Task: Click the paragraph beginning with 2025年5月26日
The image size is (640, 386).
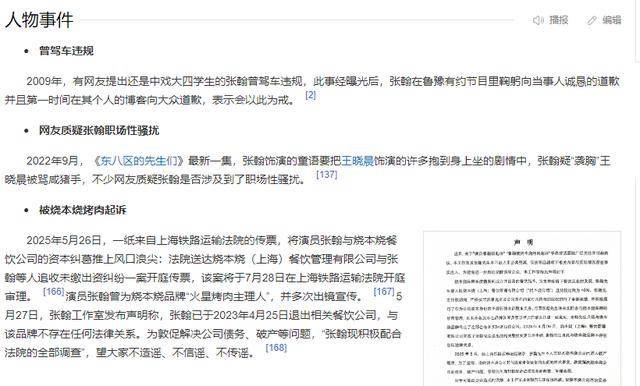Action: (205, 296)
